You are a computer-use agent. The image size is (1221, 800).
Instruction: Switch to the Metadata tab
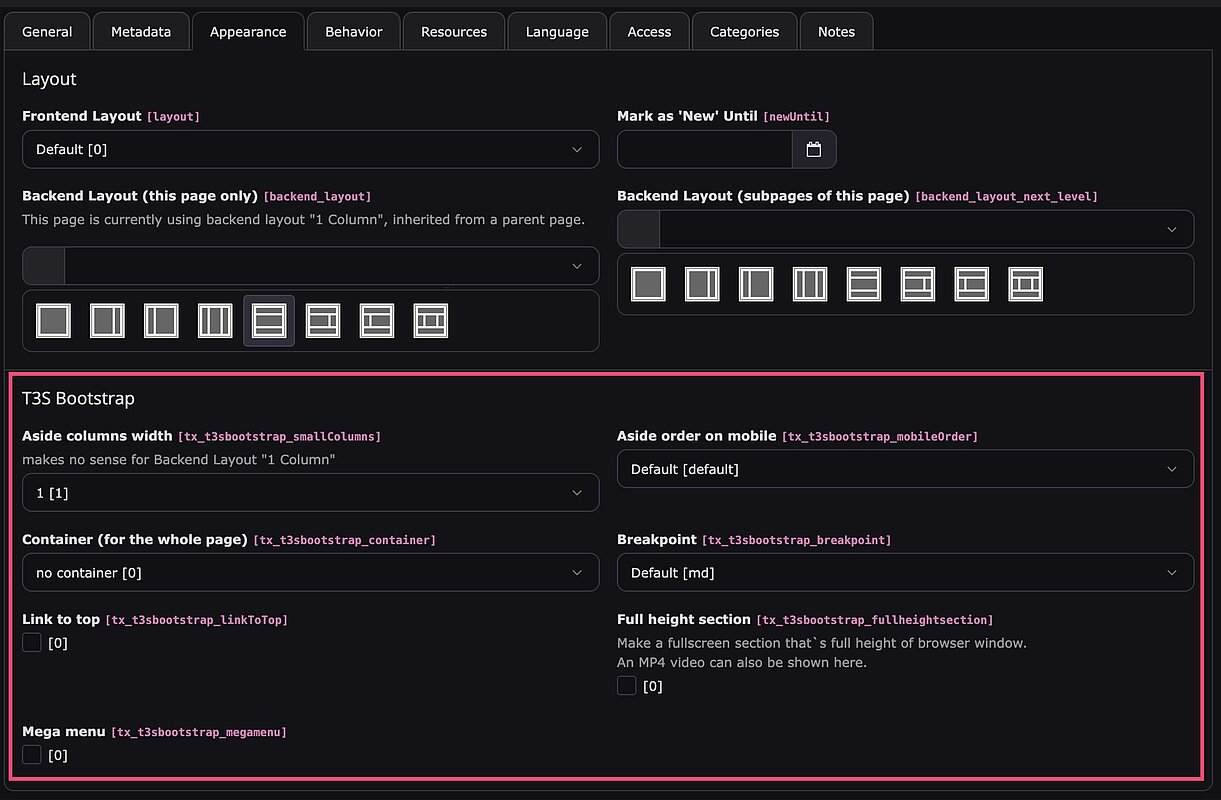click(141, 32)
